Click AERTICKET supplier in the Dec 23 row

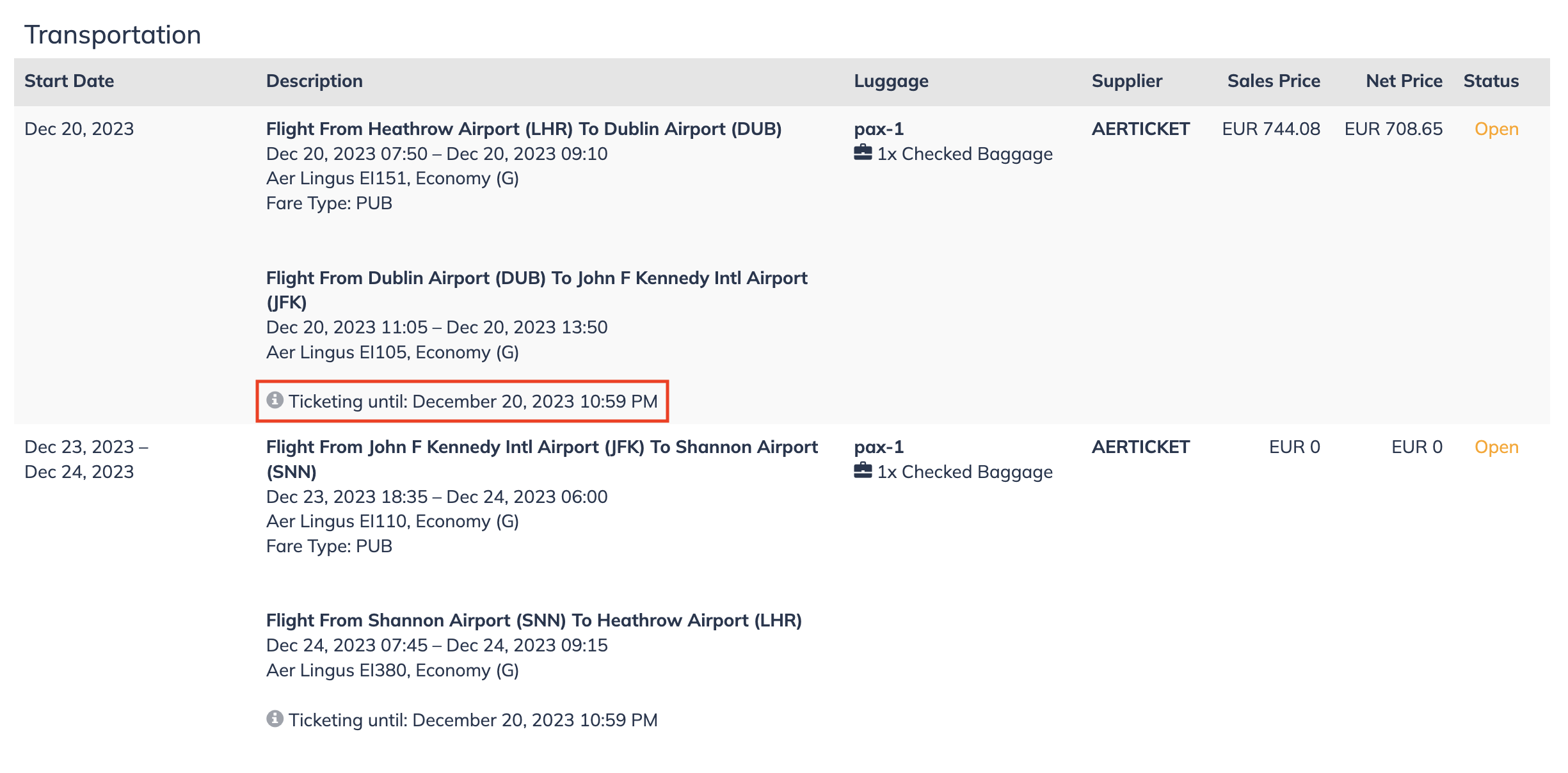tap(1140, 447)
